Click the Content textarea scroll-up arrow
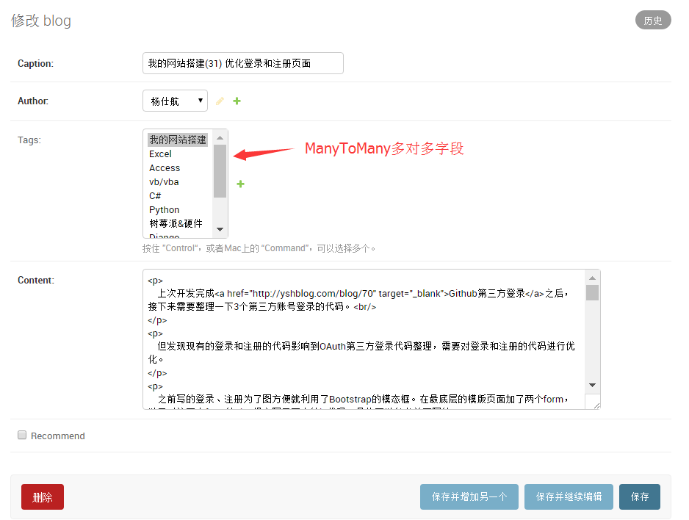The width and height of the screenshot is (689, 520). point(592,278)
